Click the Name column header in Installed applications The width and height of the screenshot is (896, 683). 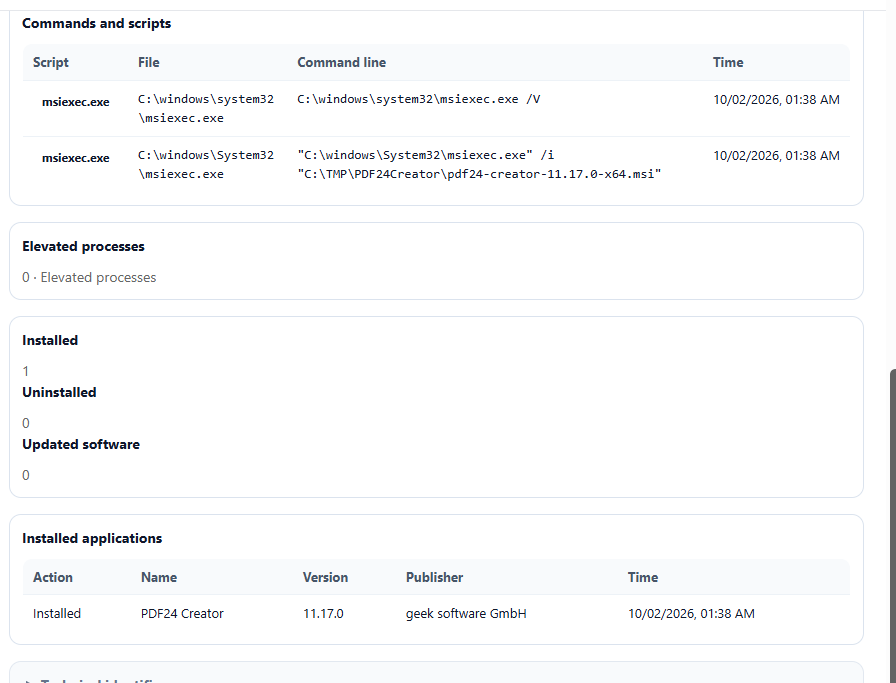[159, 577]
